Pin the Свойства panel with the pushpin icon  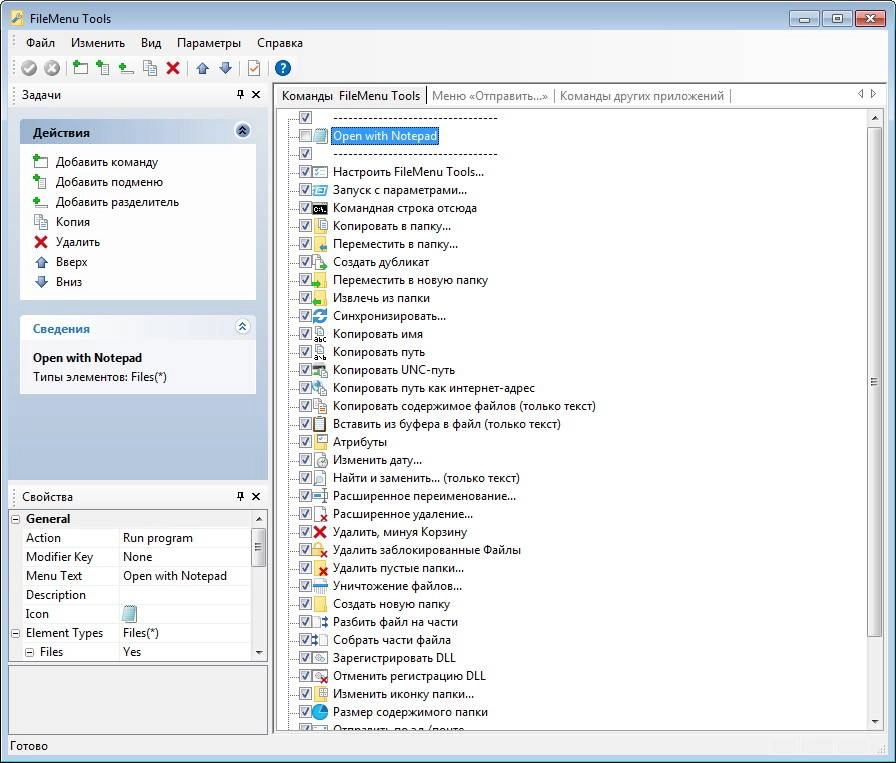click(x=240, y=496)
